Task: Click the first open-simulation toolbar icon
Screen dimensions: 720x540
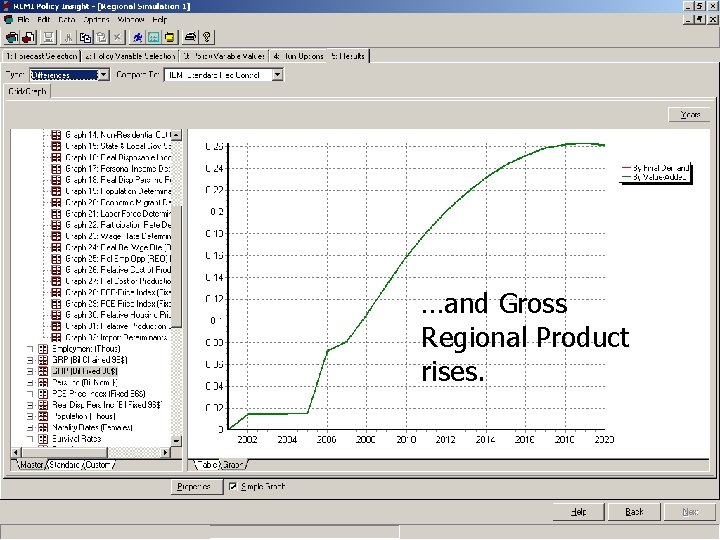Action: pyautogui.click(x=12, y=37)
